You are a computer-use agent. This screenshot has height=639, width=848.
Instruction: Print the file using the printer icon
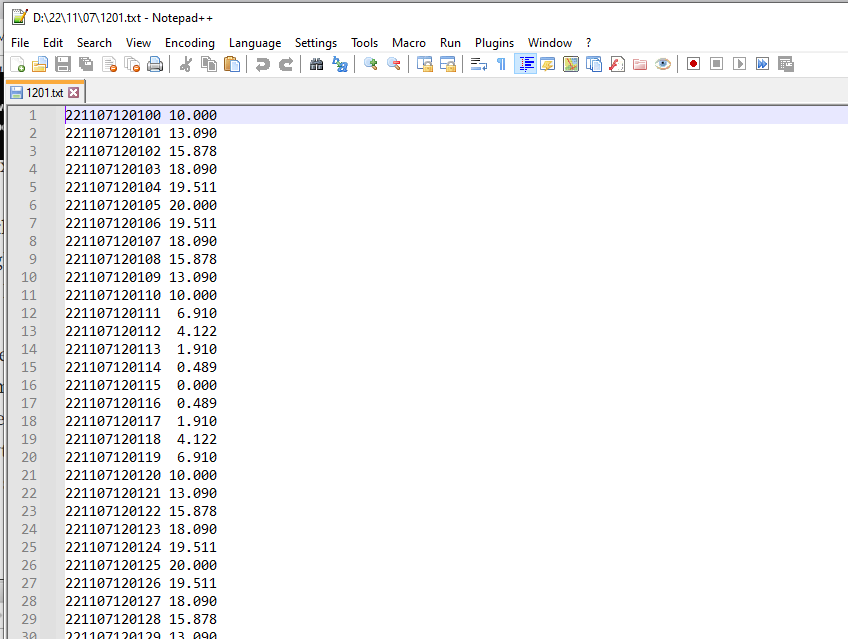155,64
